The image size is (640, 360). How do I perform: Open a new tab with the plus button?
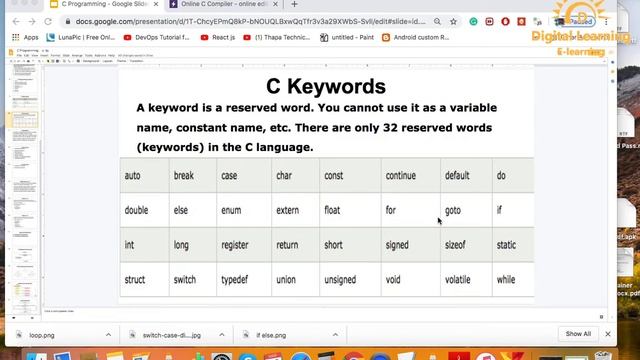pos(294,4)
